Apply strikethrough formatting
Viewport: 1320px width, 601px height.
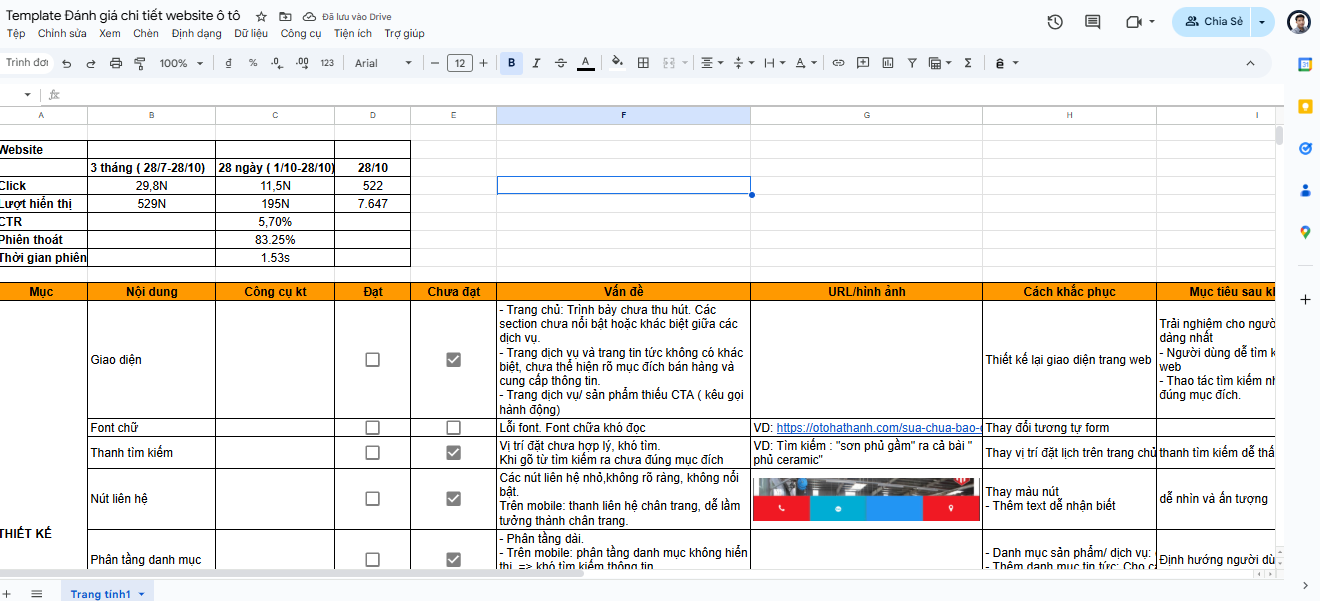560,63
